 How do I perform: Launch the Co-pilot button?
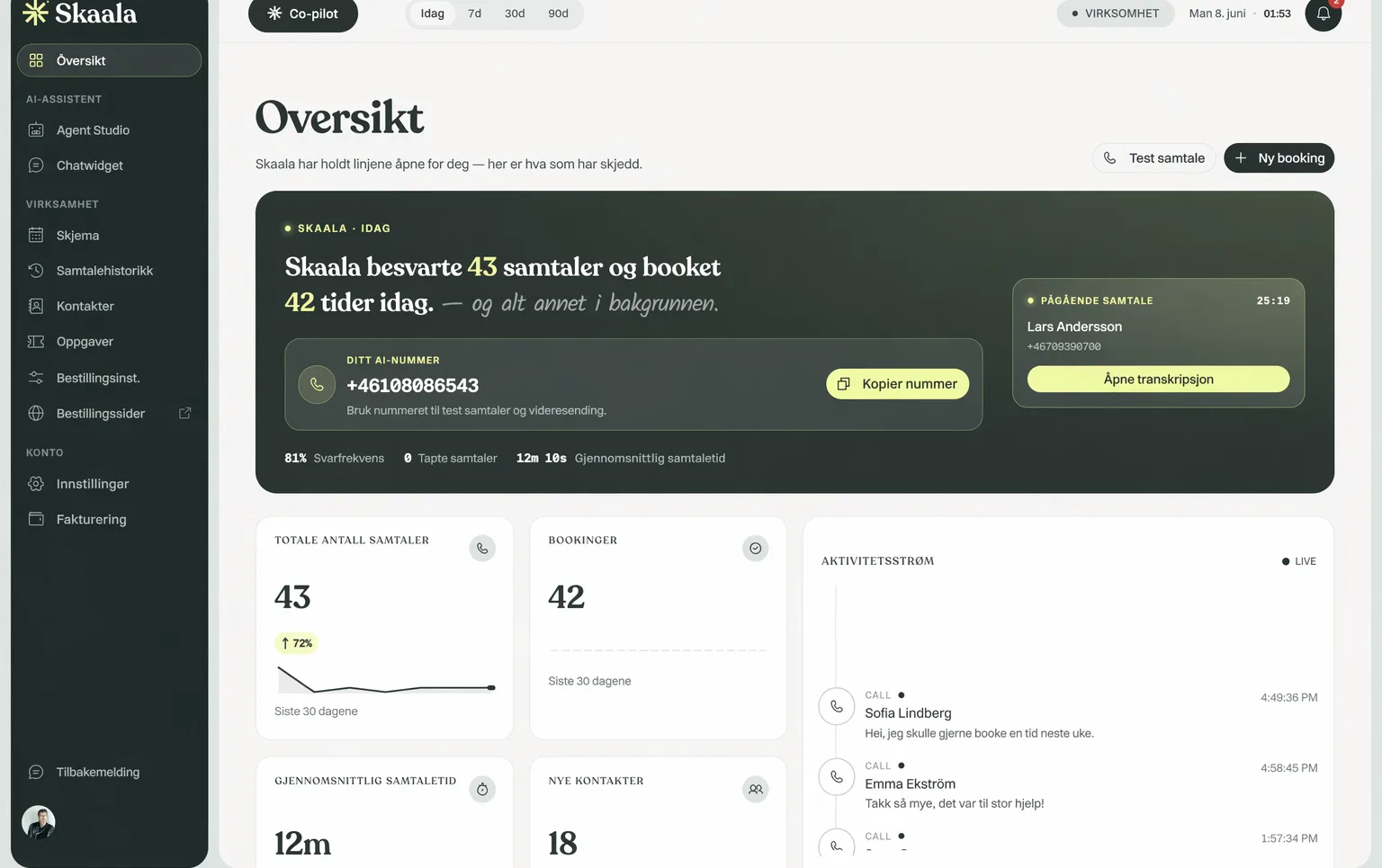click(x=303, y=13)
